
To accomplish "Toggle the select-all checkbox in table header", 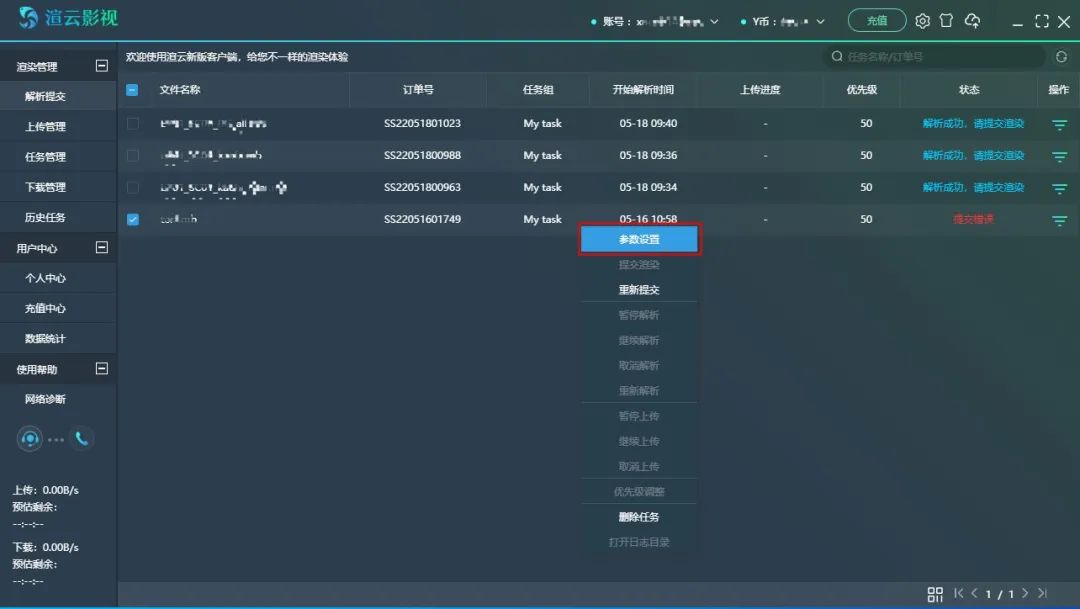I will coord(133,90).
